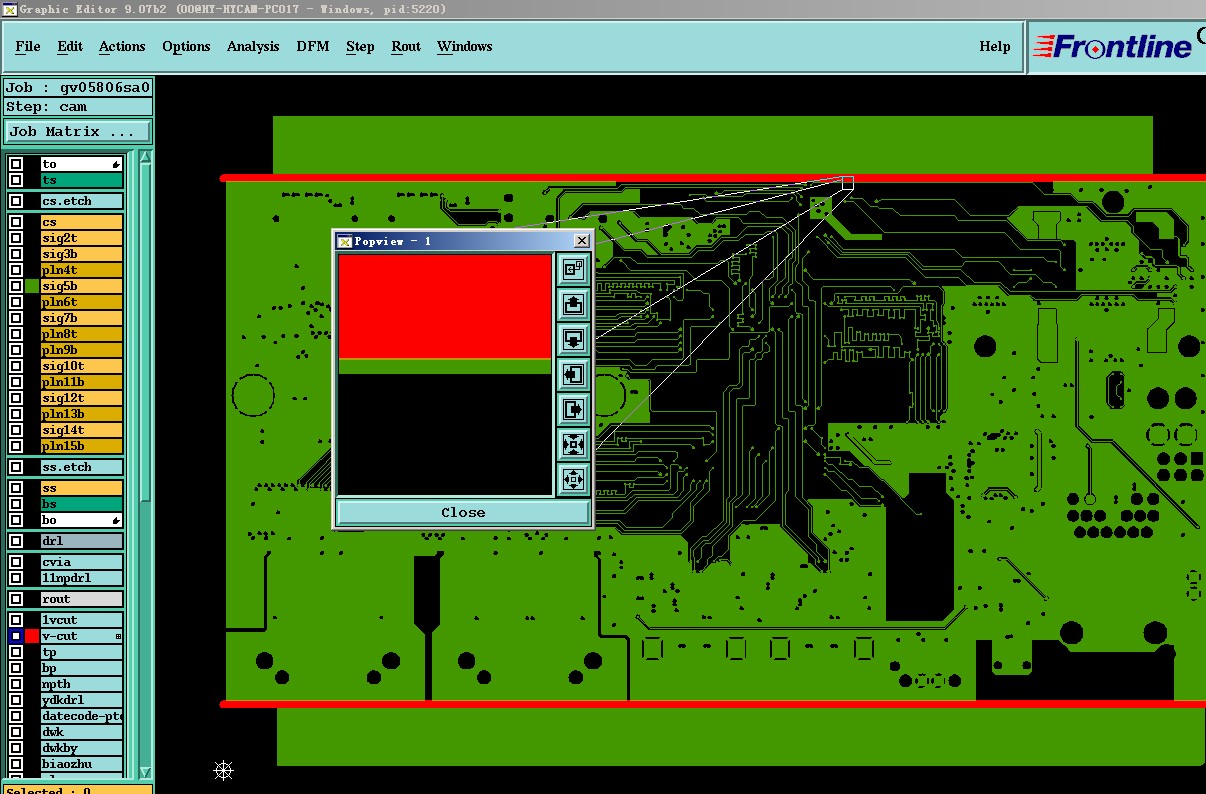Viewport: 1206px width, 794px height.
Task: Open the File menu
Action: (28, 46)
